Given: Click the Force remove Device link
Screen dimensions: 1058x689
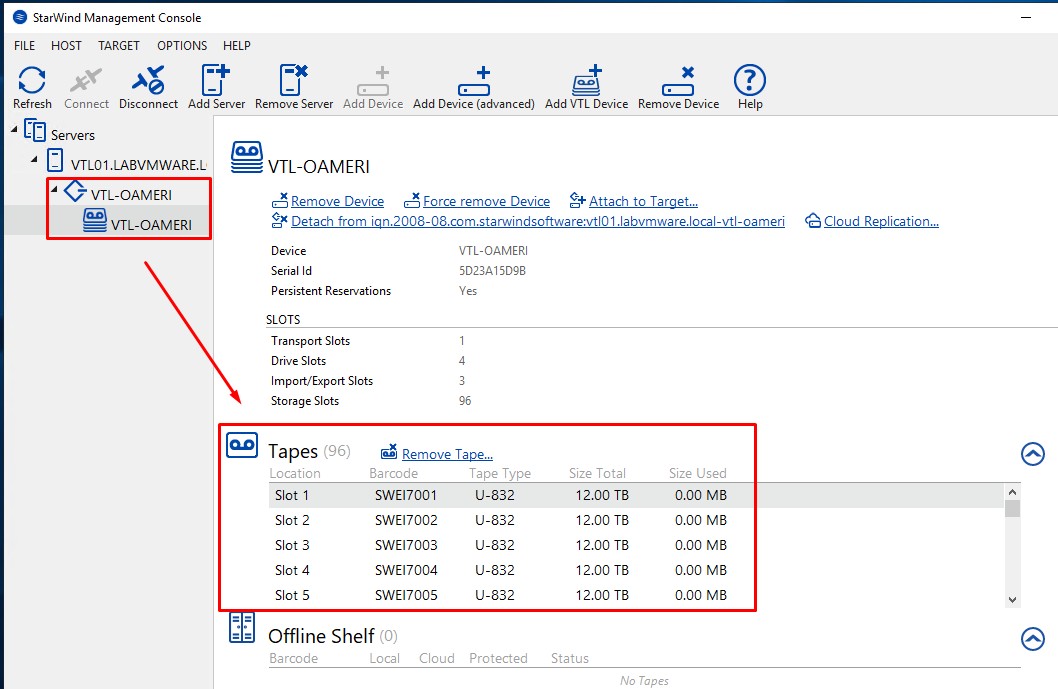Looking at the screenshot, I should [486, 201].
